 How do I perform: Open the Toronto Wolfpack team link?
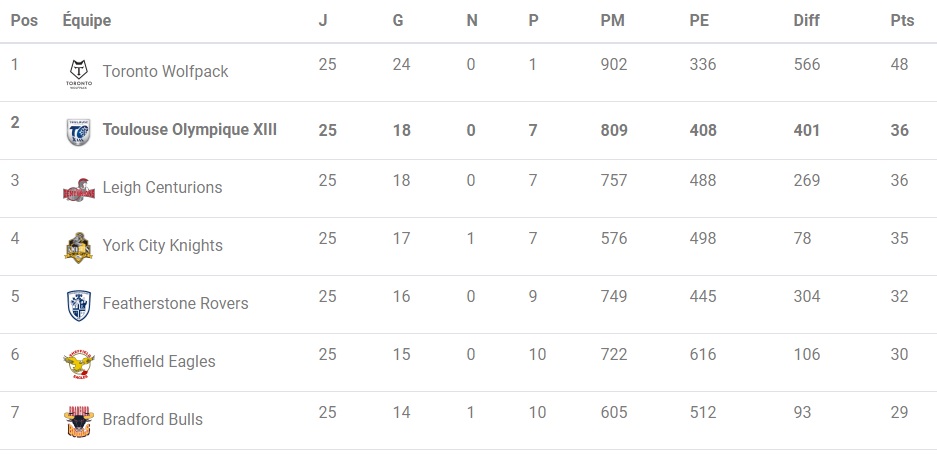tap(165, 72)
